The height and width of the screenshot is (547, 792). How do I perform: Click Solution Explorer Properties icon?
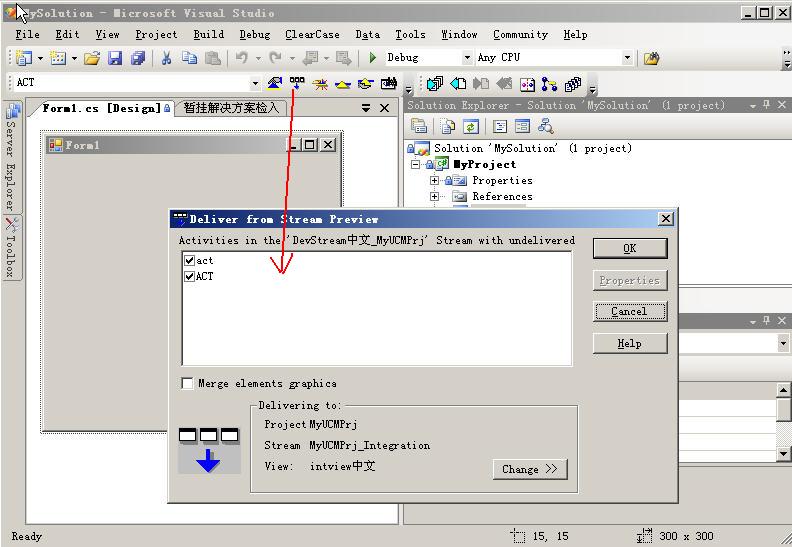click(x=419, y=126)
